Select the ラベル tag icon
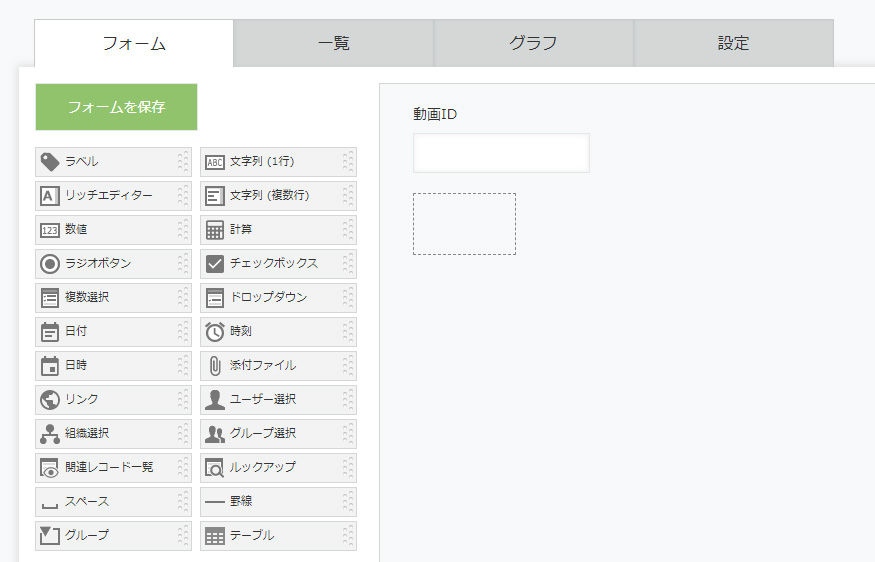 click(50, 162)
